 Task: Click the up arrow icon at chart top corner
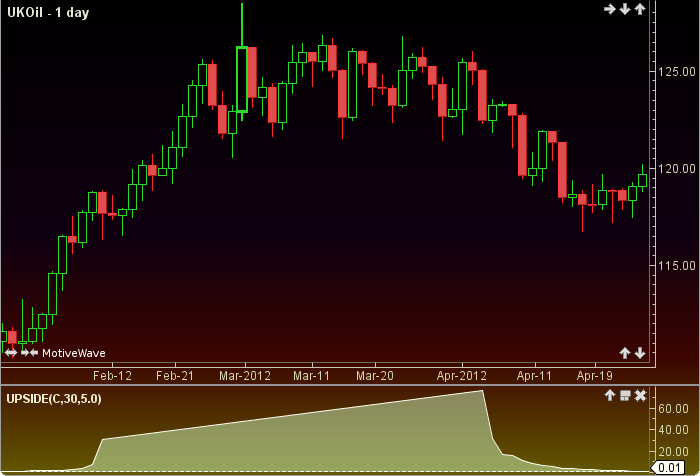[640, 9]
